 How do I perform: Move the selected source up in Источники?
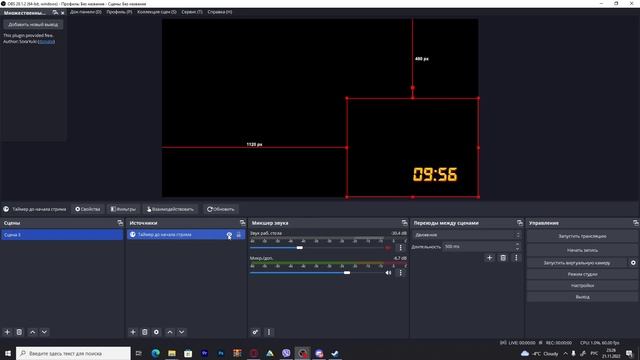pos(170,332)
